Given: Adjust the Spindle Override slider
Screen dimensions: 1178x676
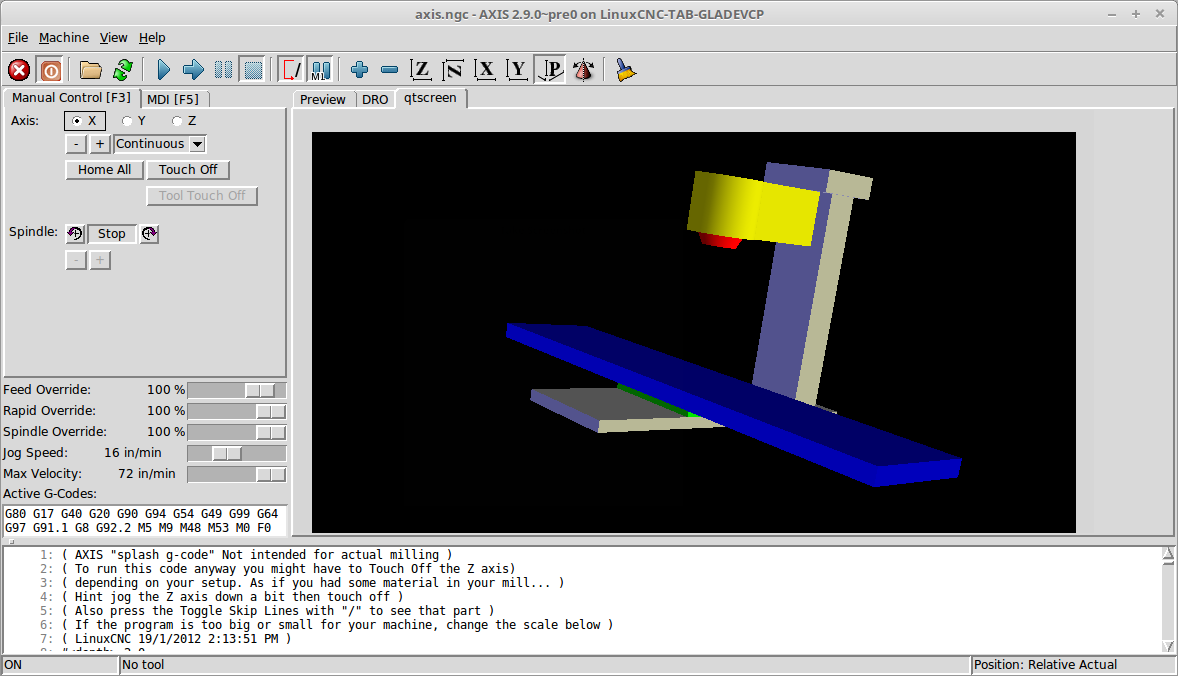Looking at the screenshot, I should [x=237, y=432].
